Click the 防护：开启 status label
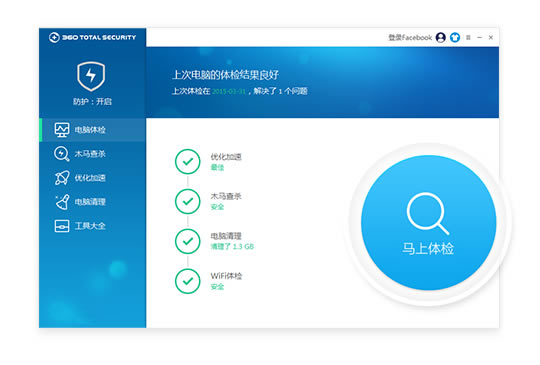Image resolution: width=540 pixels, height=365 pixels. (92, 101)
